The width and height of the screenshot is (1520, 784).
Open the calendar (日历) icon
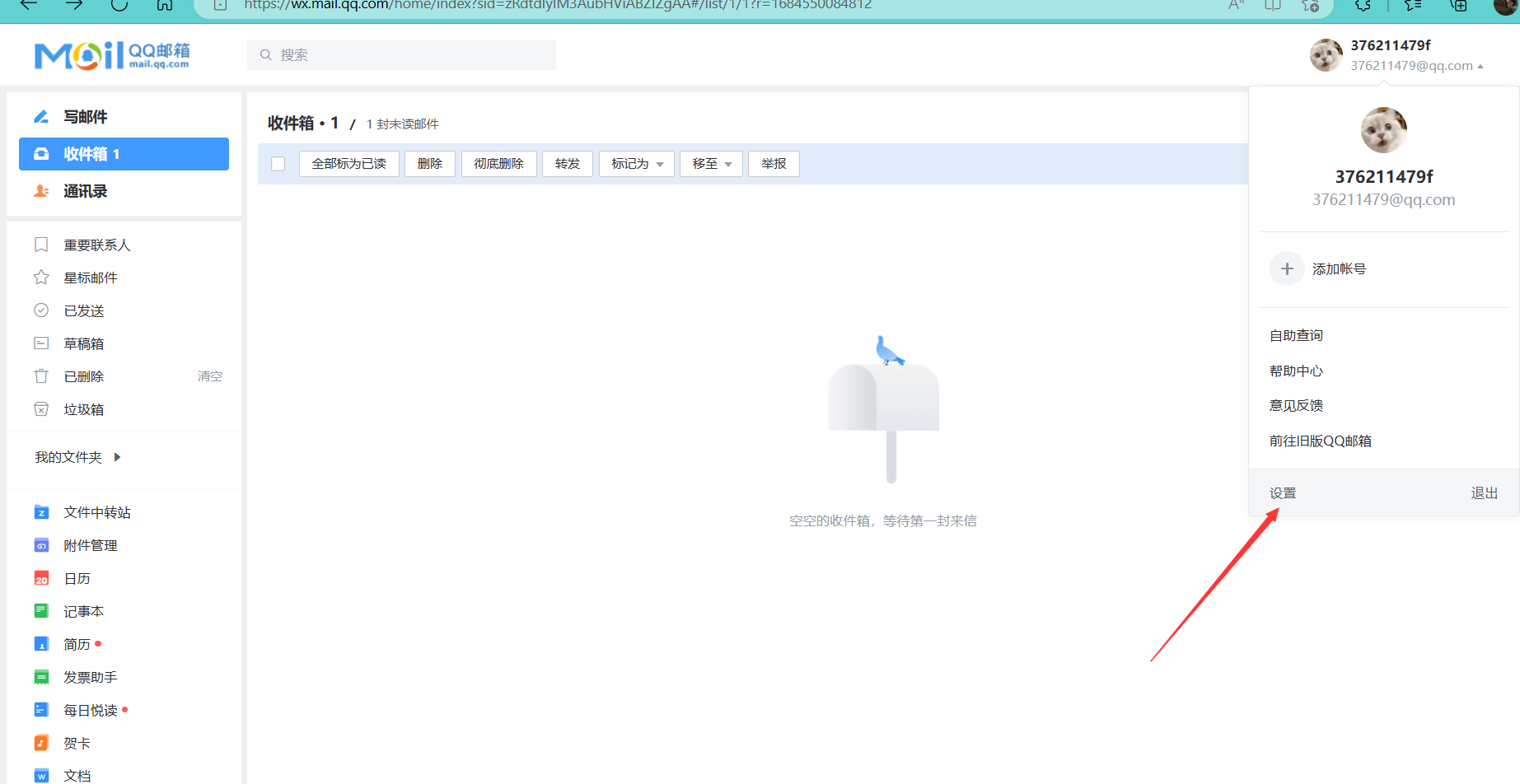tap(41, 578)
